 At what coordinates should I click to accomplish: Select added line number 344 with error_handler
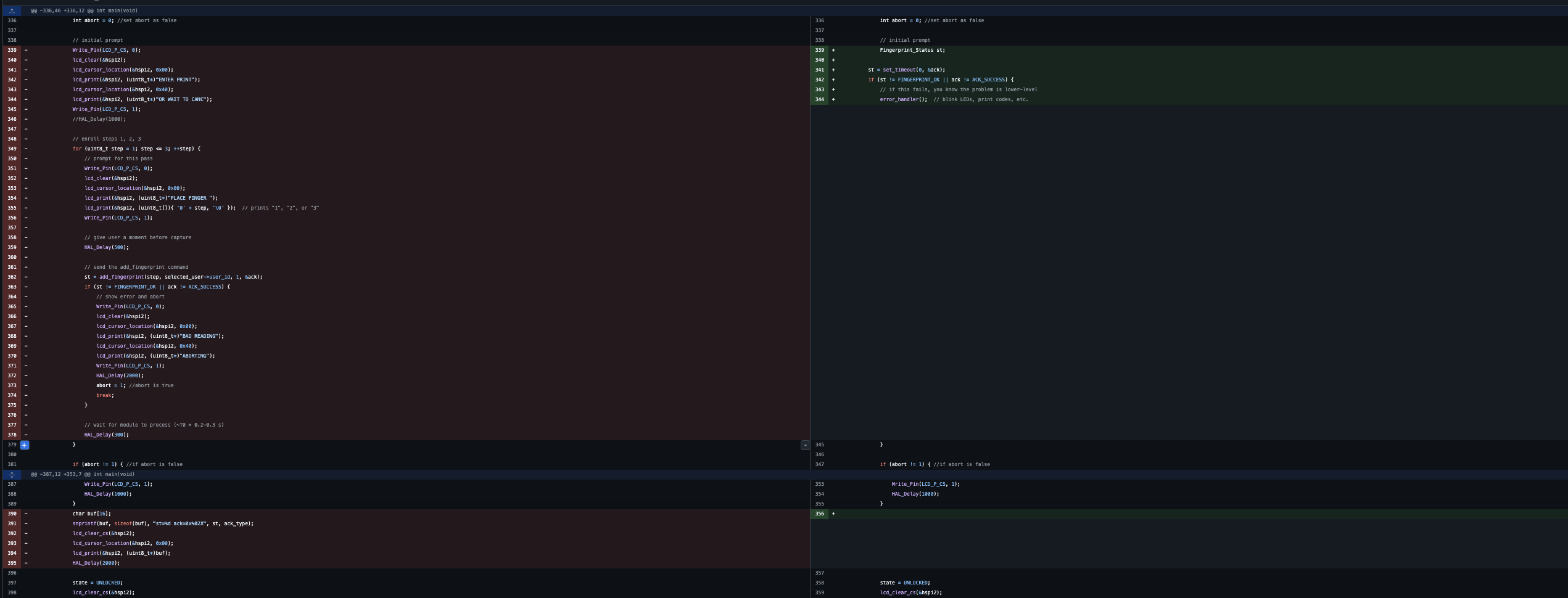(819, 99)
